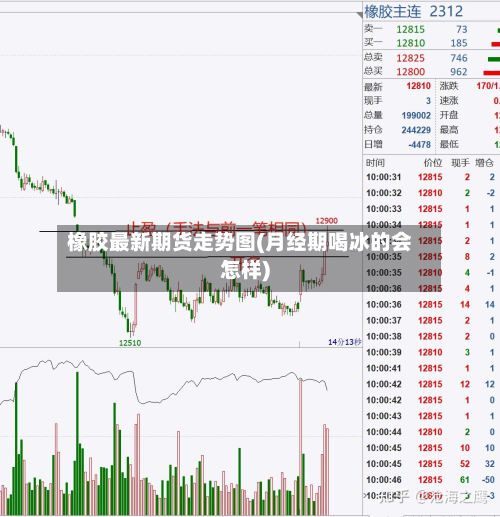Click the 最高 label

pyautogui.click(x=449, y=130)
